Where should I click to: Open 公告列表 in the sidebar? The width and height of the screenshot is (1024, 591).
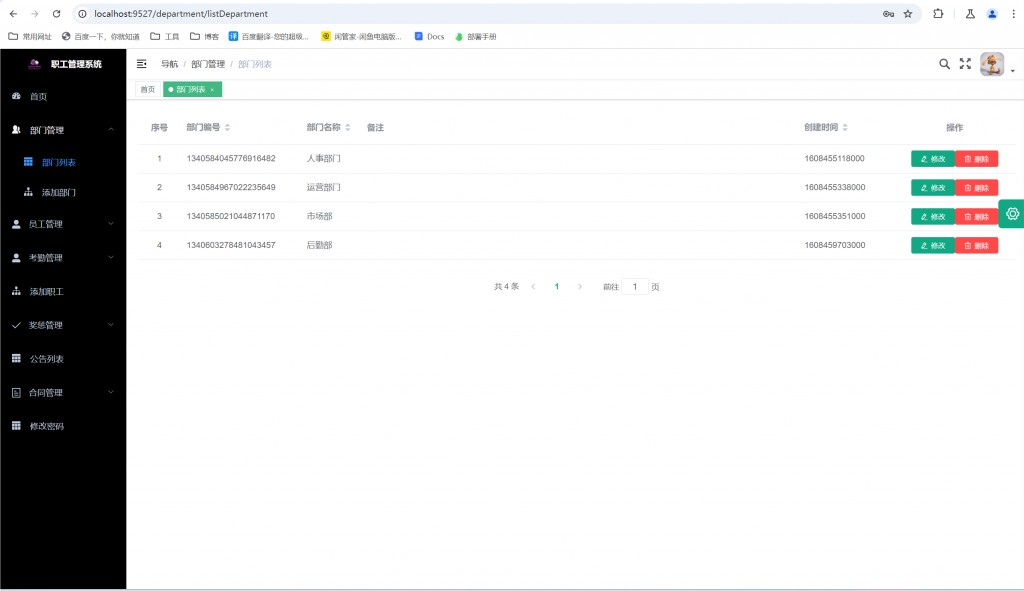(46, 359)
